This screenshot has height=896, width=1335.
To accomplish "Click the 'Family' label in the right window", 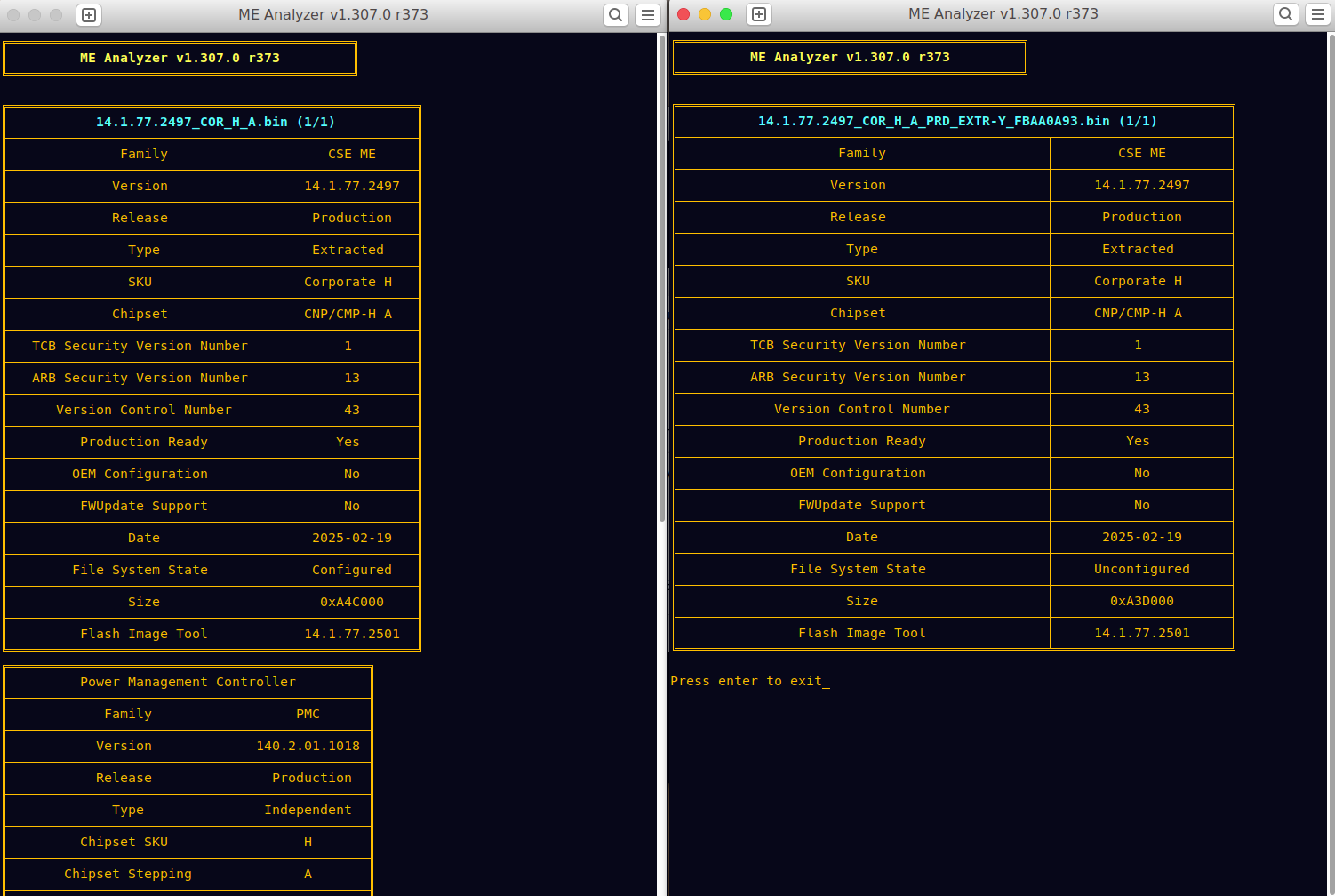I will (862, 153).
